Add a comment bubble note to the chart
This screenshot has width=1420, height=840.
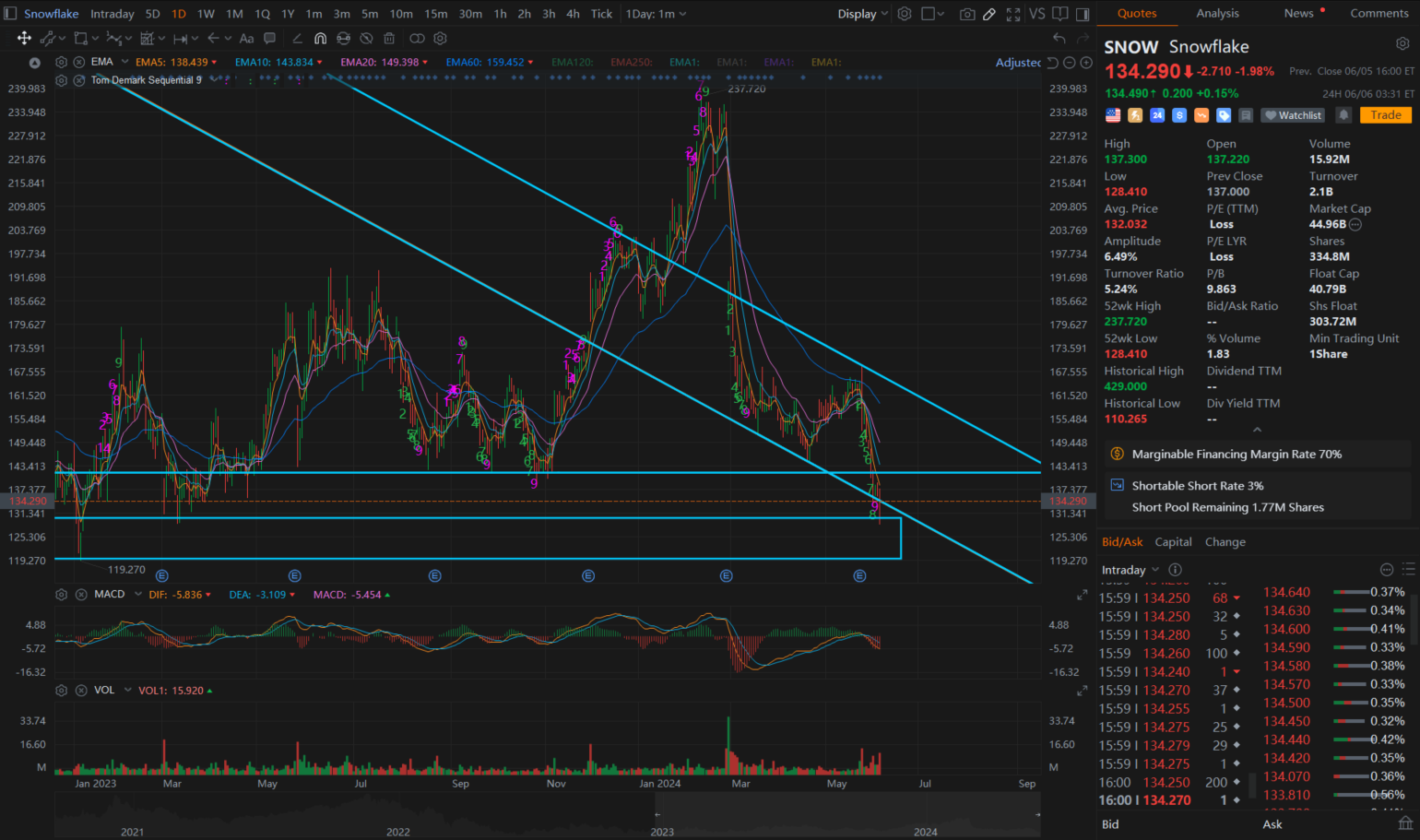[269, 38]
